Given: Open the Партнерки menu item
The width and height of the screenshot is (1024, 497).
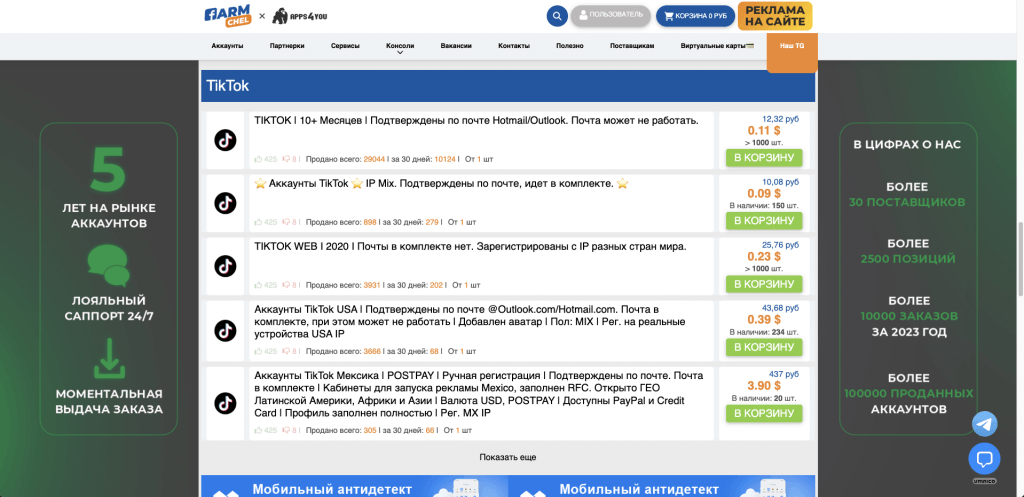Looking at the screenshot, I should pyautogui.click(x=287, y=46).
